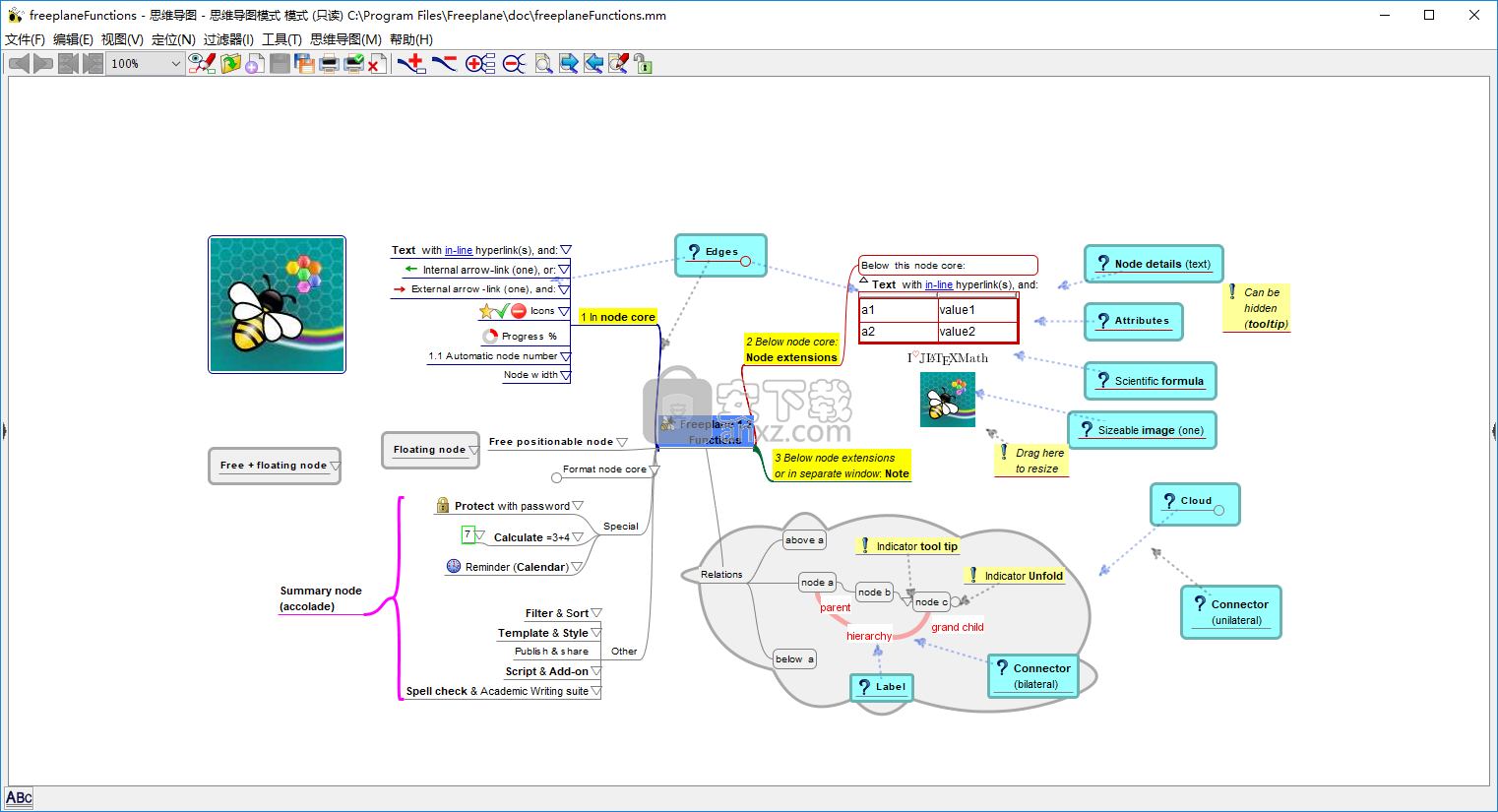Click the green checkmark icon in Icons node
Screen dimensions: 1498x812
(x=502, y=311)
